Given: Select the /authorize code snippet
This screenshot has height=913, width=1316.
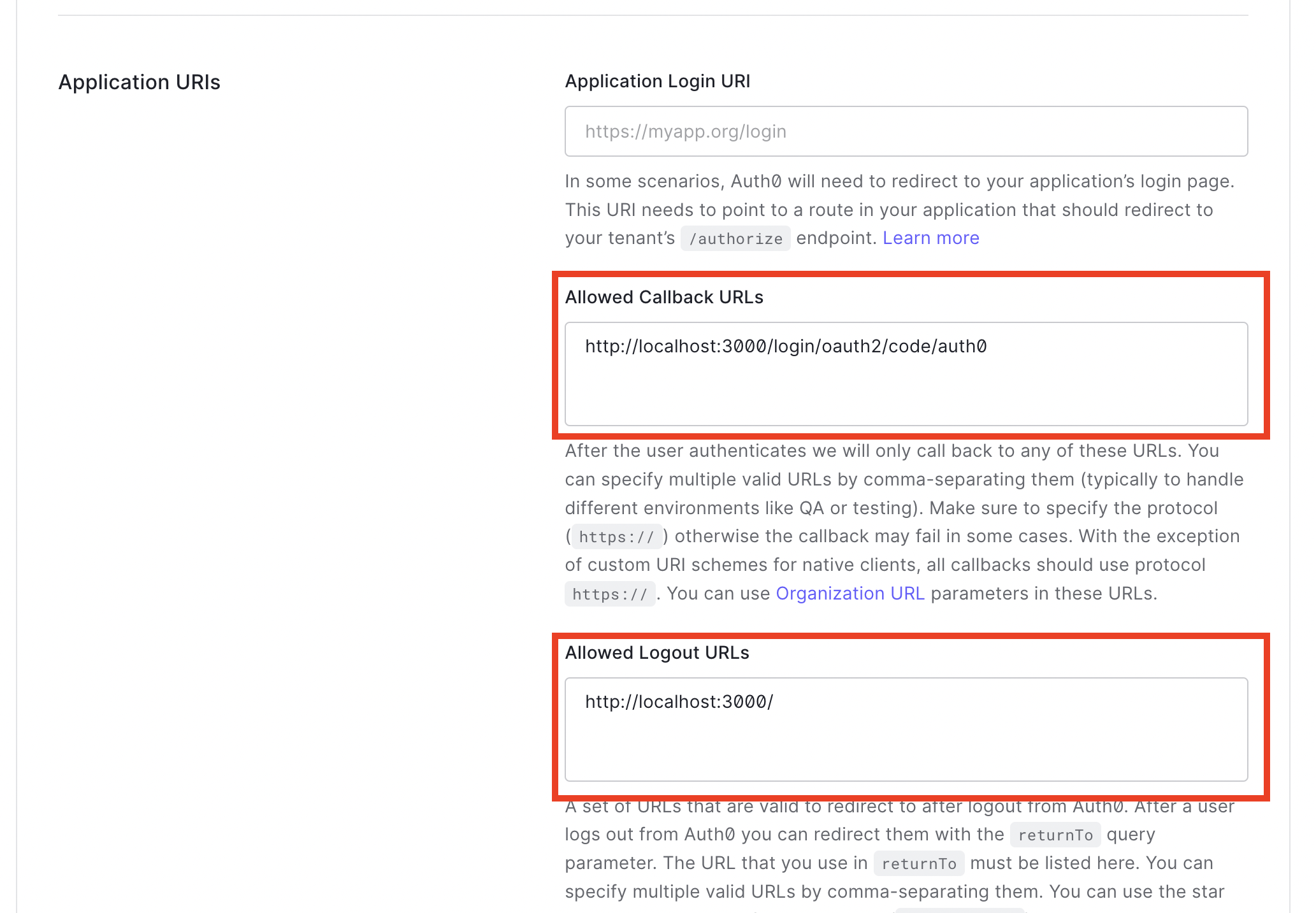Looking at the screenshot, I should [x=735, y=238].
